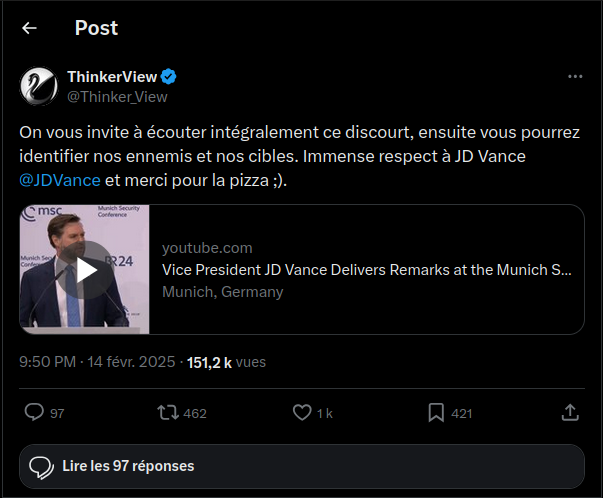Open the ThinkerView profile avatar

click(x=38, y=86)
